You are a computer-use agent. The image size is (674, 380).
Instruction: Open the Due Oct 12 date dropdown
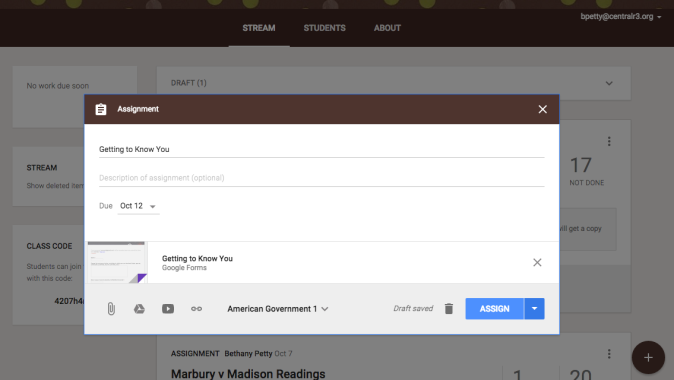tap(138, 206)
